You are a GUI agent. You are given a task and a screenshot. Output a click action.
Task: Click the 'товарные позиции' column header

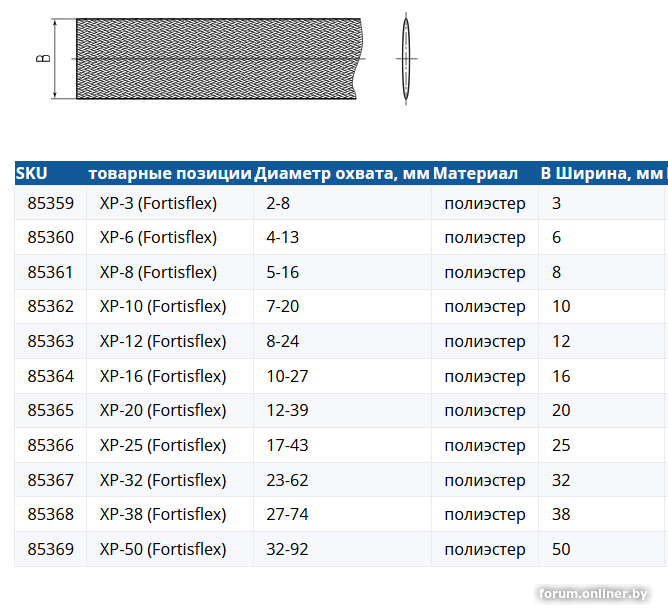[170, 173]
